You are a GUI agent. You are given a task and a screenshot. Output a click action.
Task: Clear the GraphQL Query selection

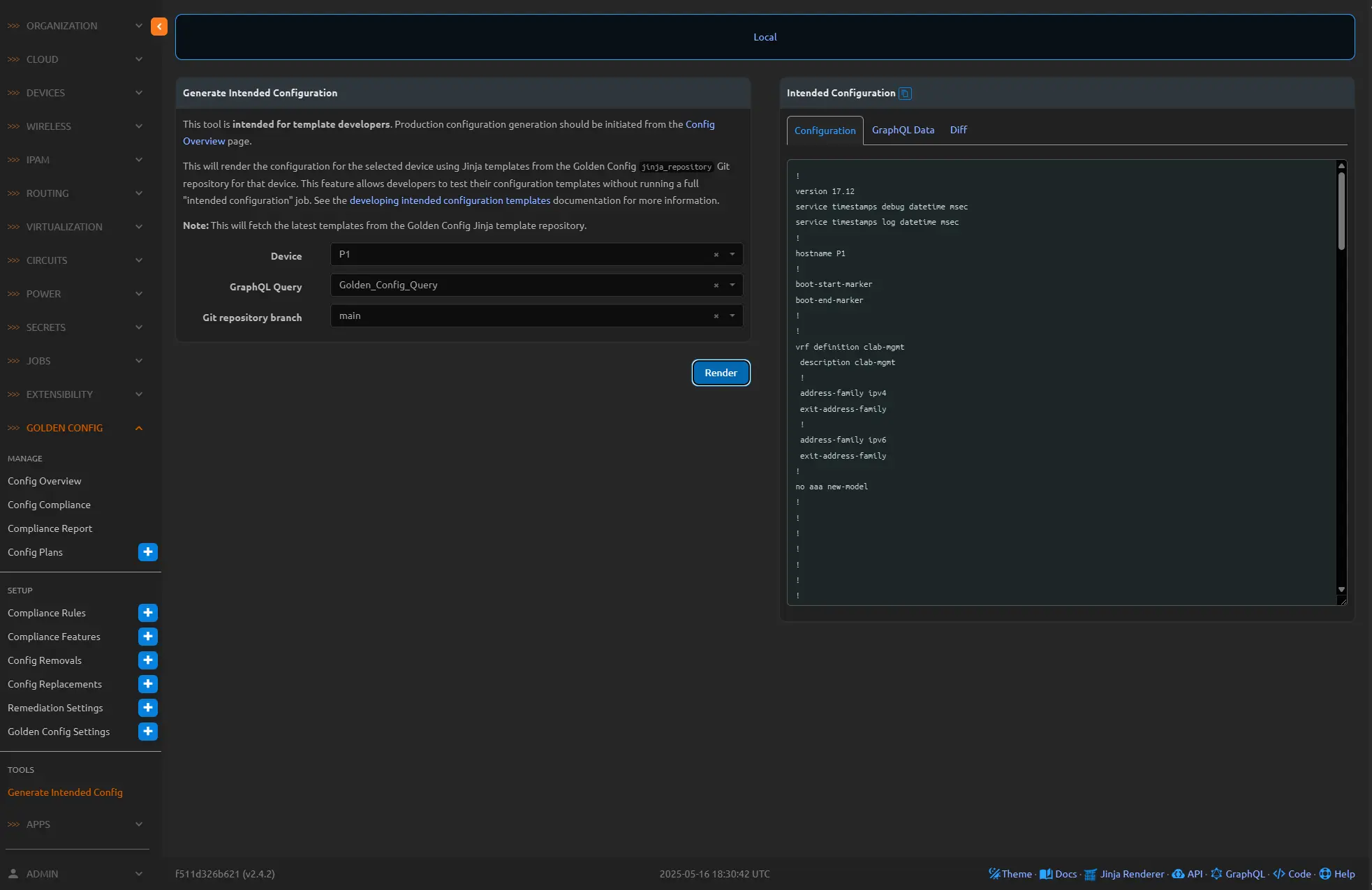click(716, 285)
